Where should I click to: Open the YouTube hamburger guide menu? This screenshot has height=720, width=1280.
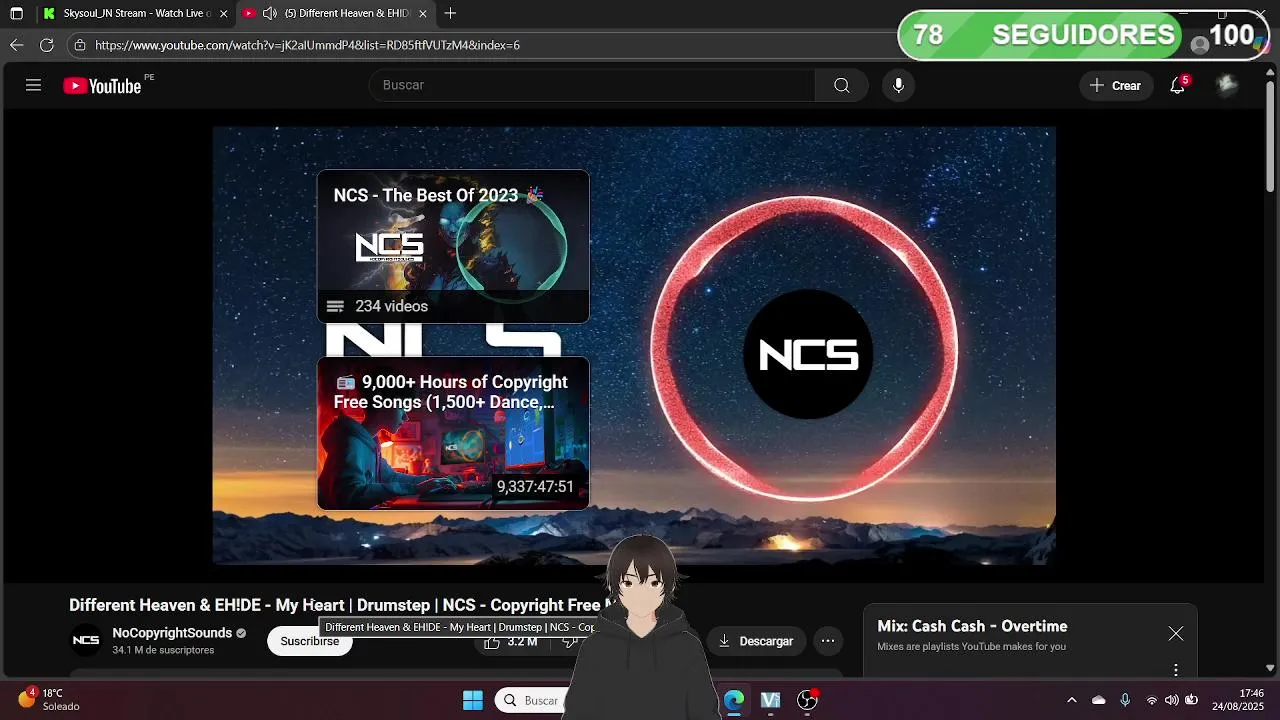coord(33,85)
